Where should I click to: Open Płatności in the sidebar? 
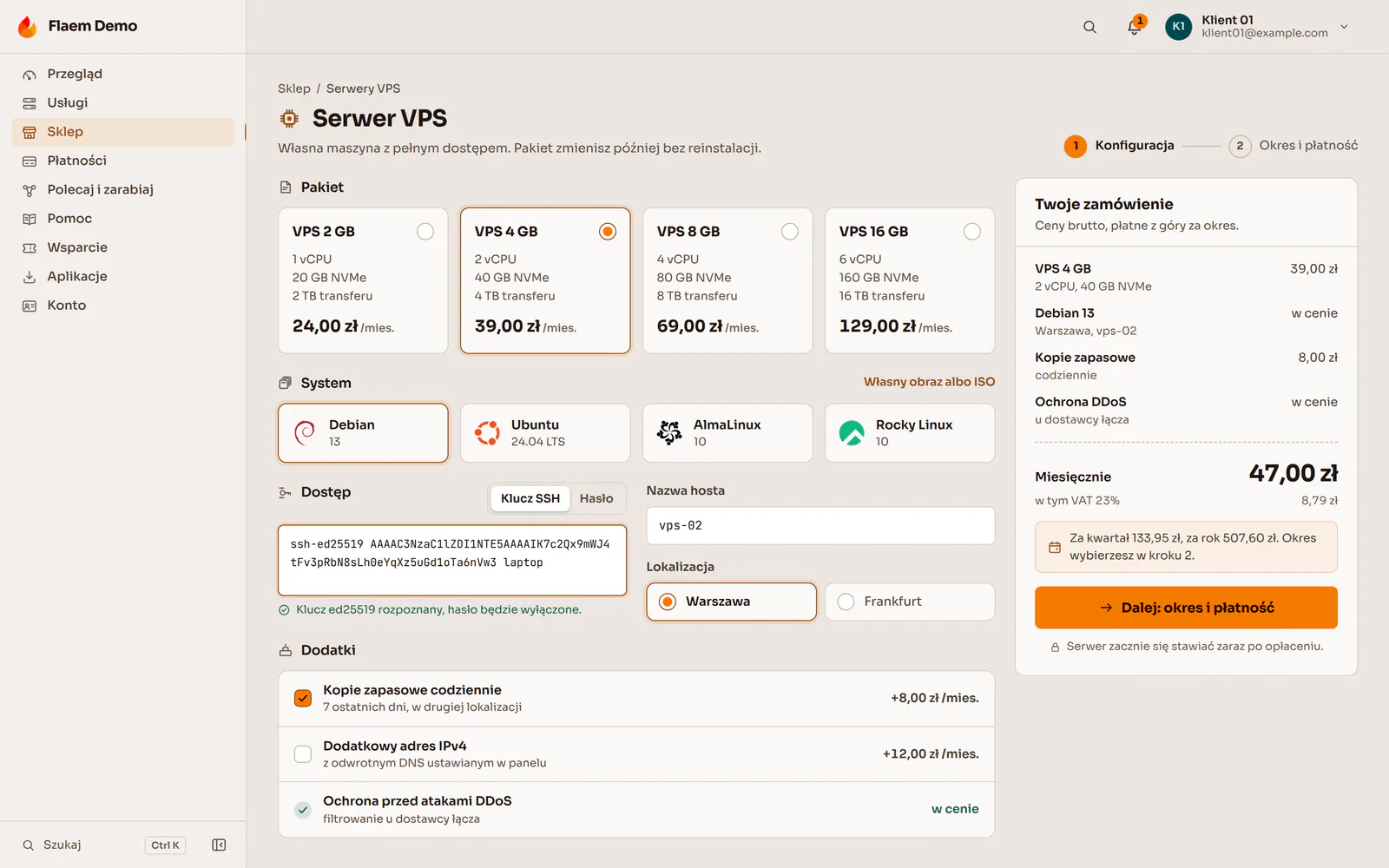pyautogui.click(x=123, y=161)
